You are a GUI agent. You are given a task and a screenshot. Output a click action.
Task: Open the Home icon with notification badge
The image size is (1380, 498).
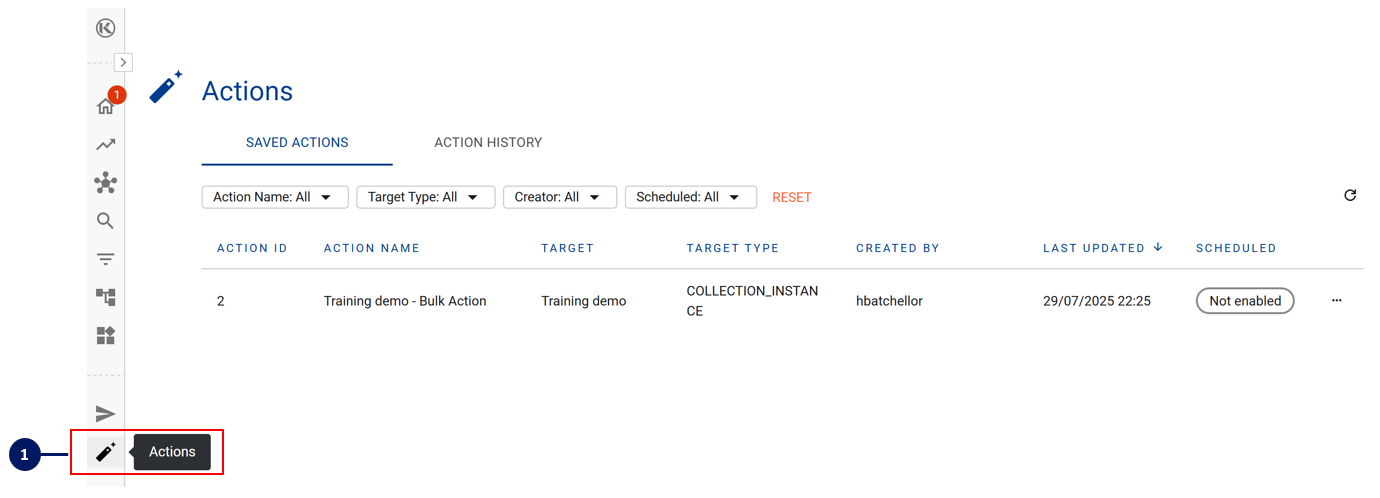(105, 106)
